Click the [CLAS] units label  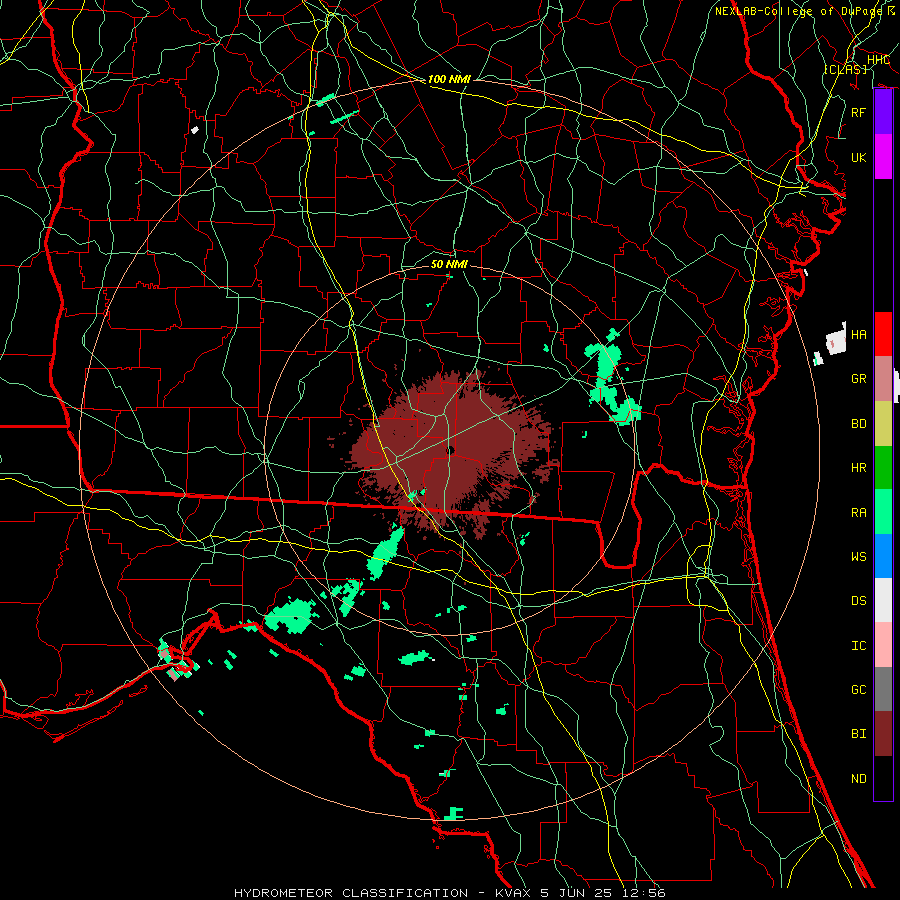pyautogui.click(x=845, y=69)
